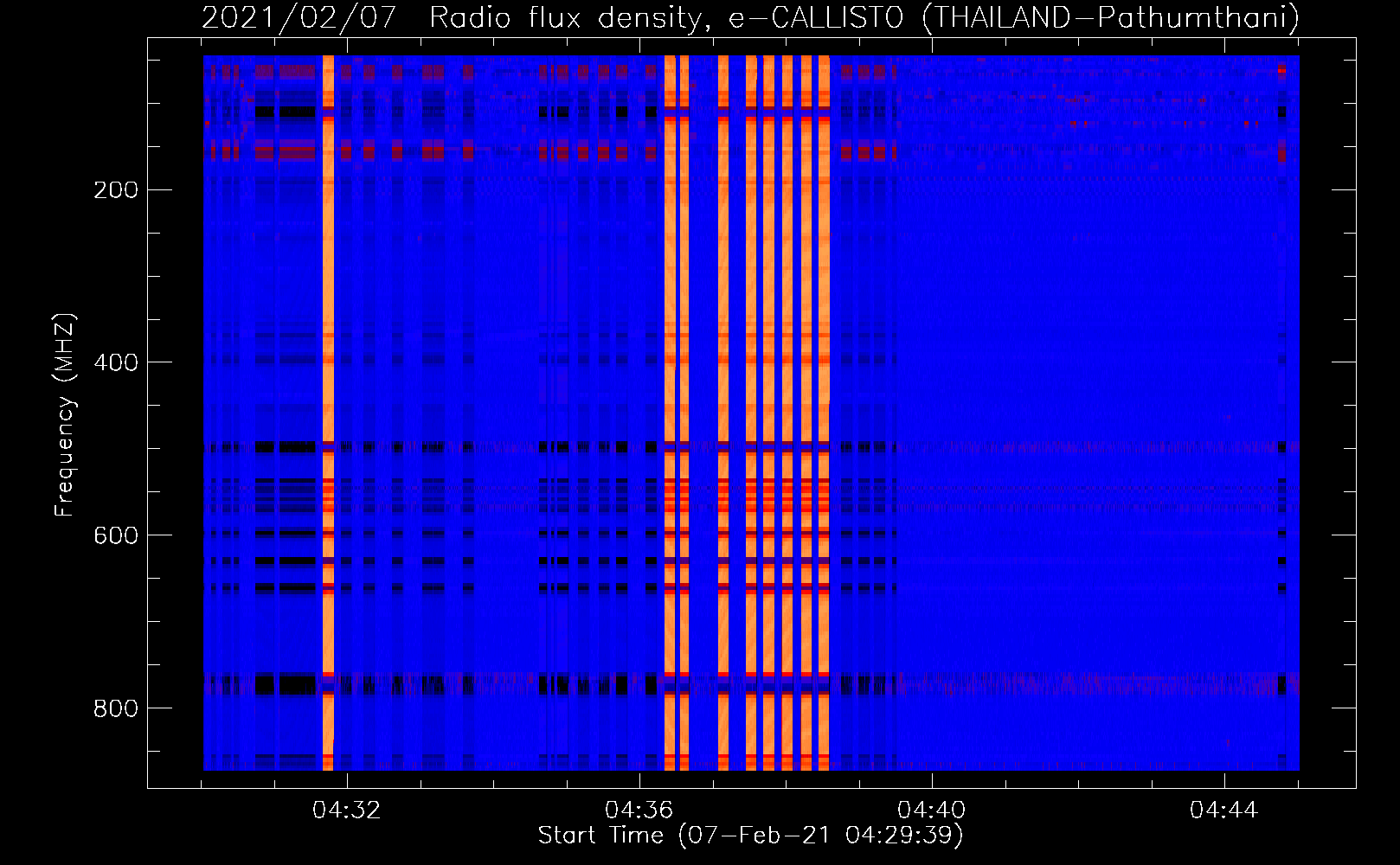Click the '200' frequency tick label

tap(115, 189)
